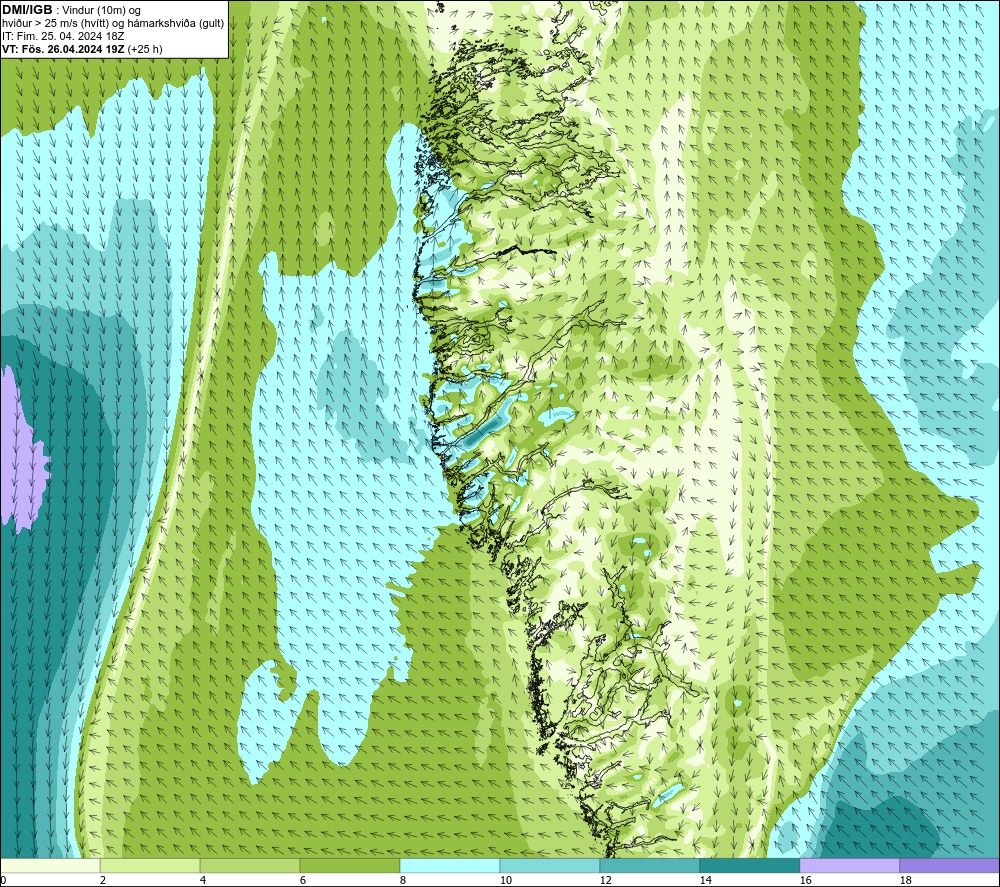Click the 'VT: Fös. 26.04.2024 19Z' line

click(x=63, y=49)
